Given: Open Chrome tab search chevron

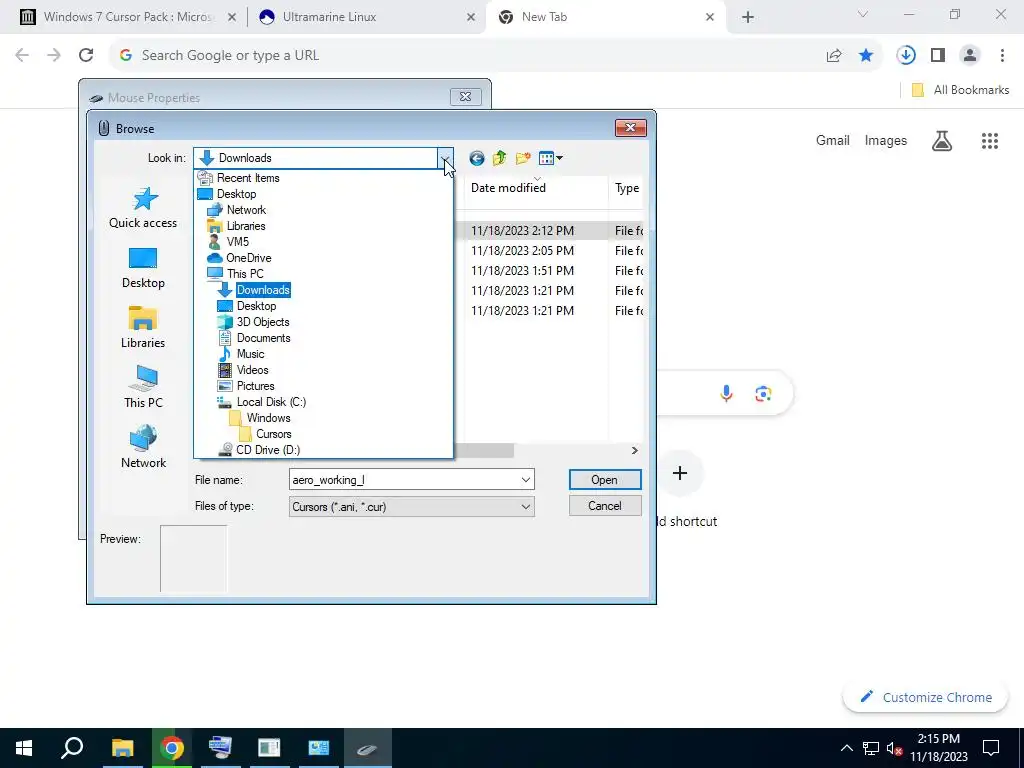Looking at the screenshot, I should tap(863, 14).
